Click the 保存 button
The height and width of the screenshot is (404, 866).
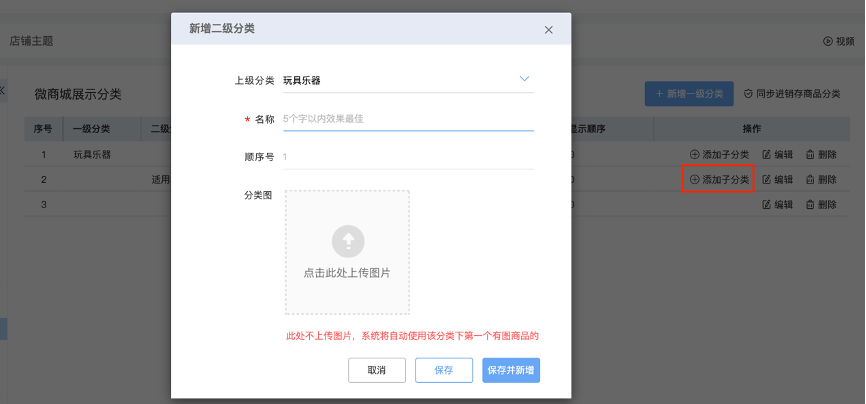(443, 370)
